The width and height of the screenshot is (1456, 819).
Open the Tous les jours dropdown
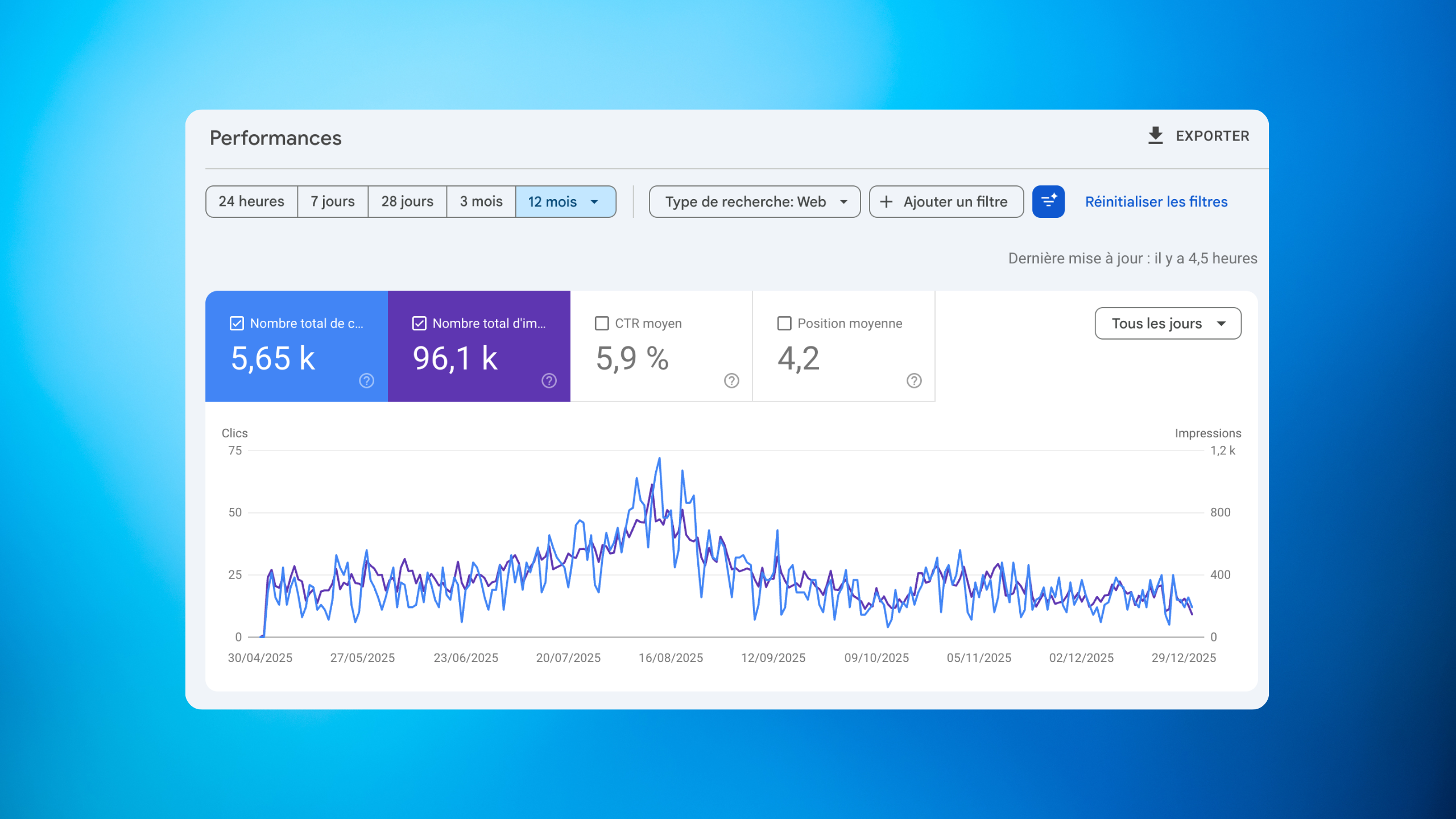(1167, 323)
